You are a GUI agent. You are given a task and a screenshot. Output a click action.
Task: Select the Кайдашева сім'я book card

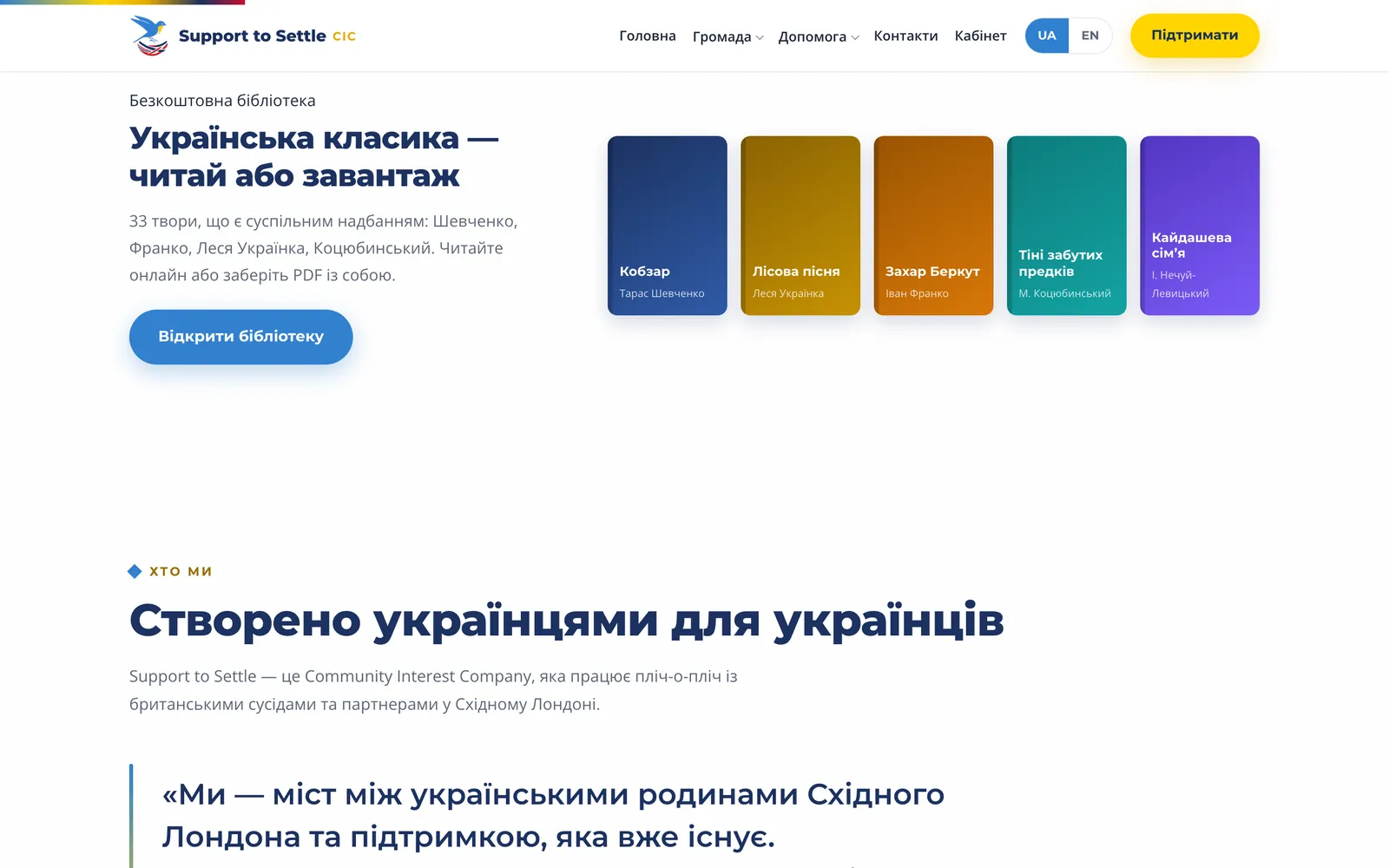pos(1200,226)
